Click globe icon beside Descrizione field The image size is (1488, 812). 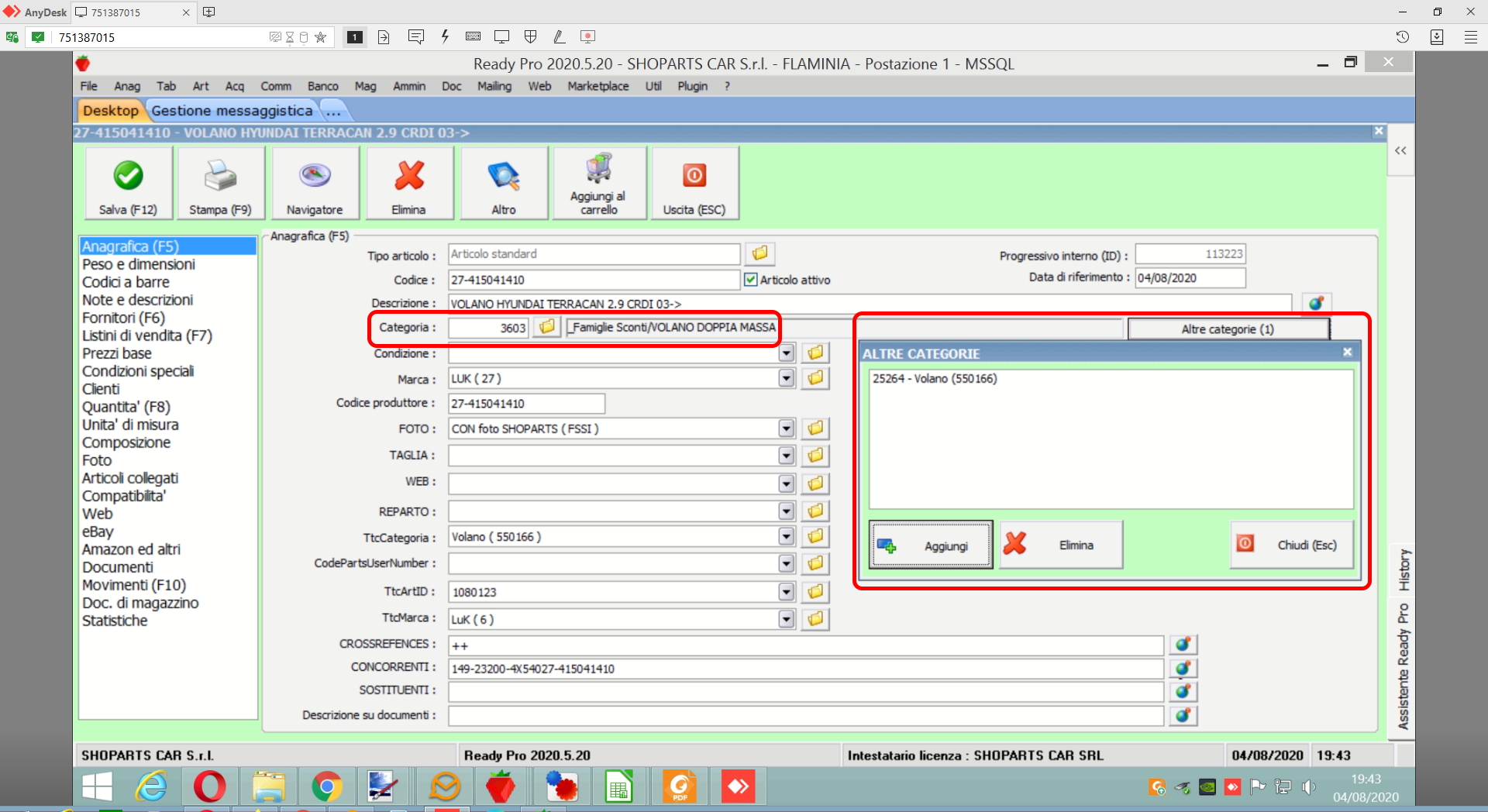(1316, 303)
